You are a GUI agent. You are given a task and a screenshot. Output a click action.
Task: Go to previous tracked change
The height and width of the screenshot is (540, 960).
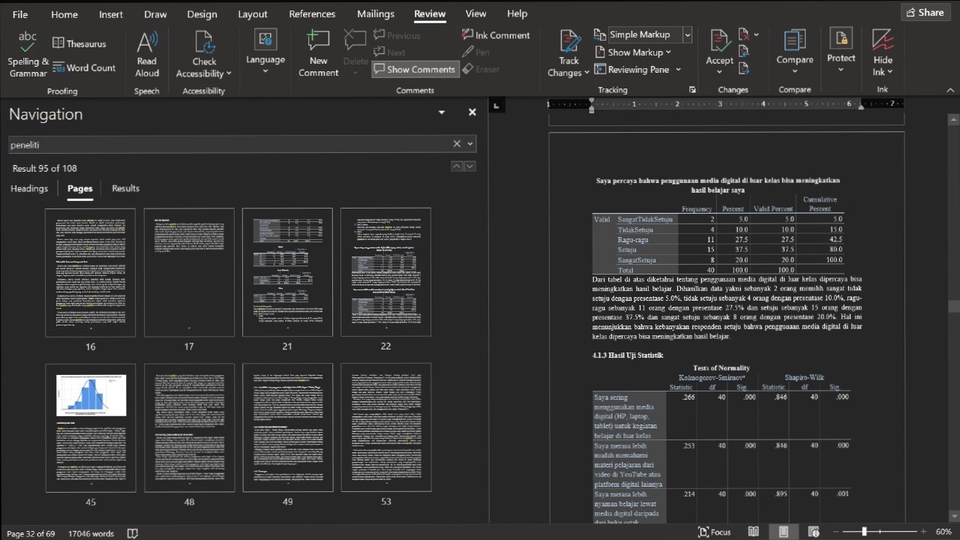click(x=744, y=51)
